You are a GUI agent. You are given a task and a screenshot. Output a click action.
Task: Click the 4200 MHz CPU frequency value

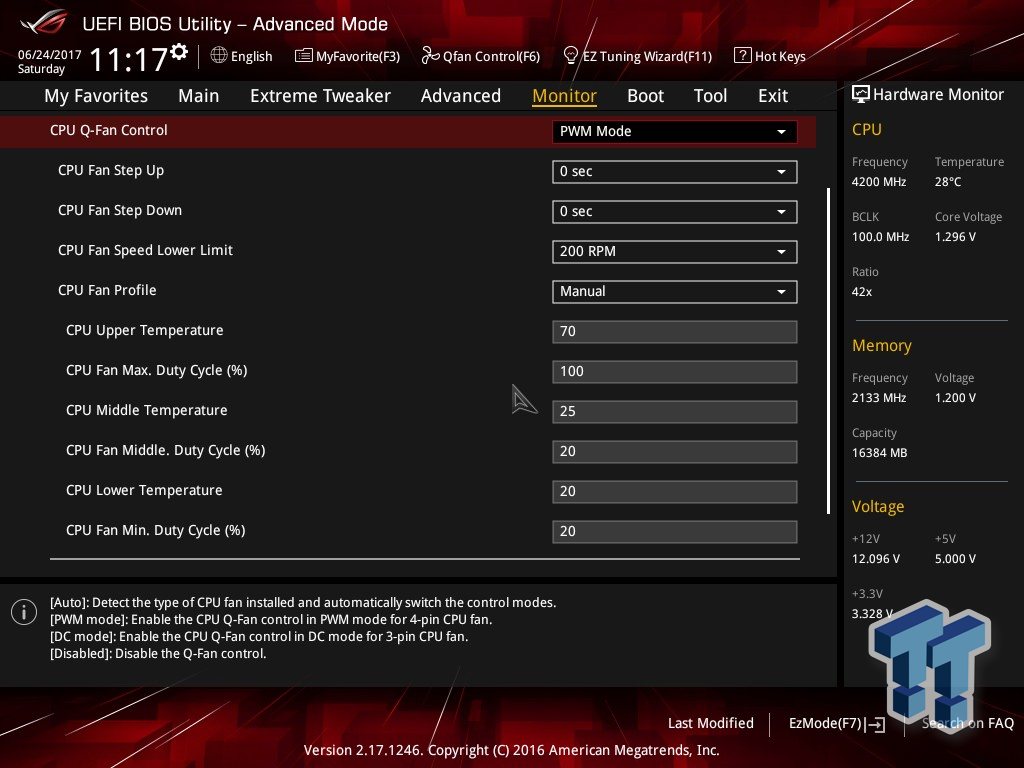click(x=878, y=182)
